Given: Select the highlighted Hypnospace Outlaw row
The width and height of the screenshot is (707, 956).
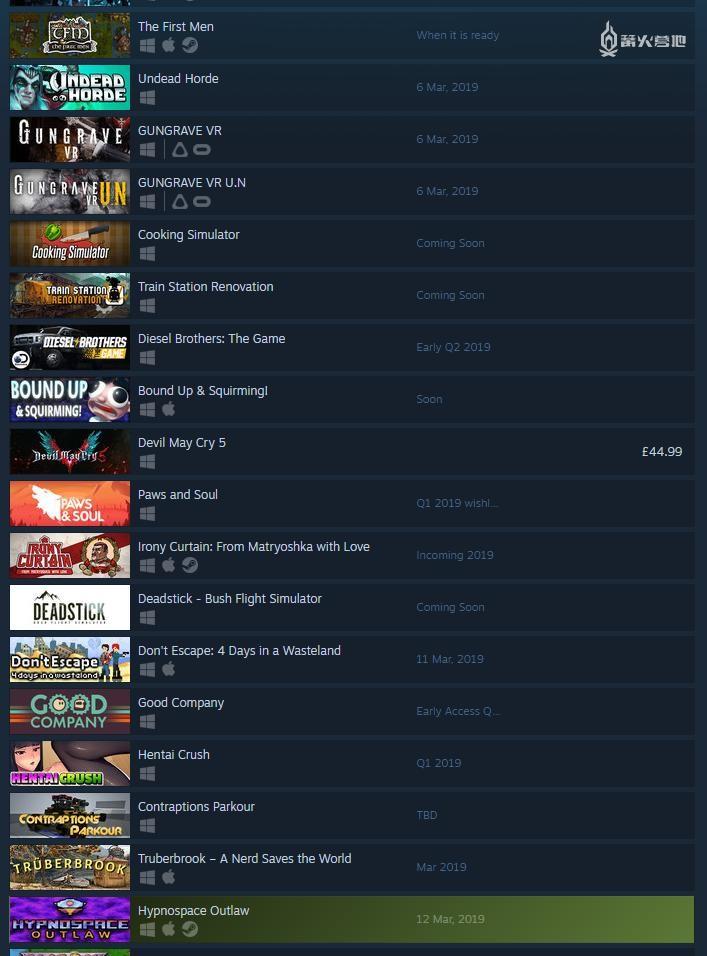Looking at the screenshot, I should (x=352, y=919).
